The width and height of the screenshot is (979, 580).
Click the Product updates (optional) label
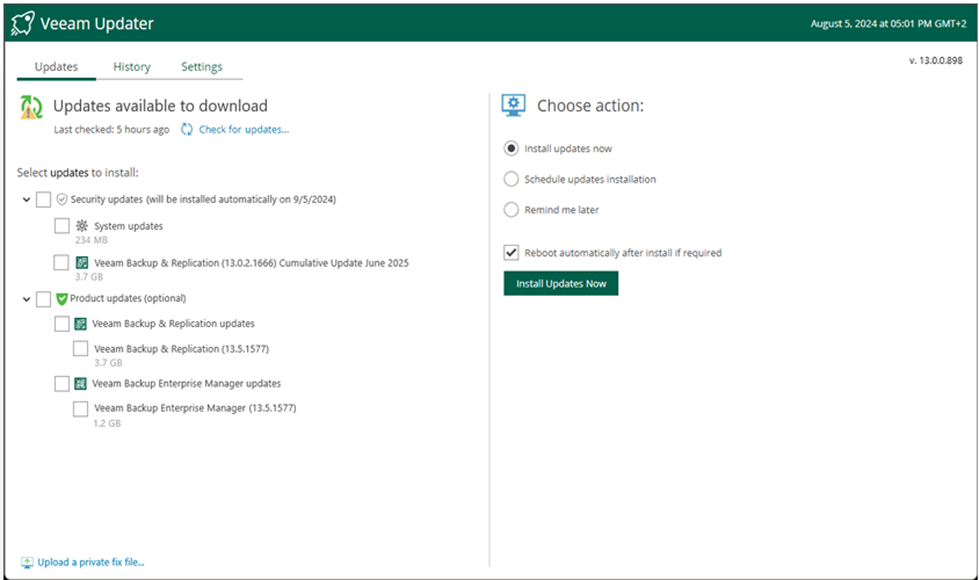pyautogui.click(x=128, y=298)
